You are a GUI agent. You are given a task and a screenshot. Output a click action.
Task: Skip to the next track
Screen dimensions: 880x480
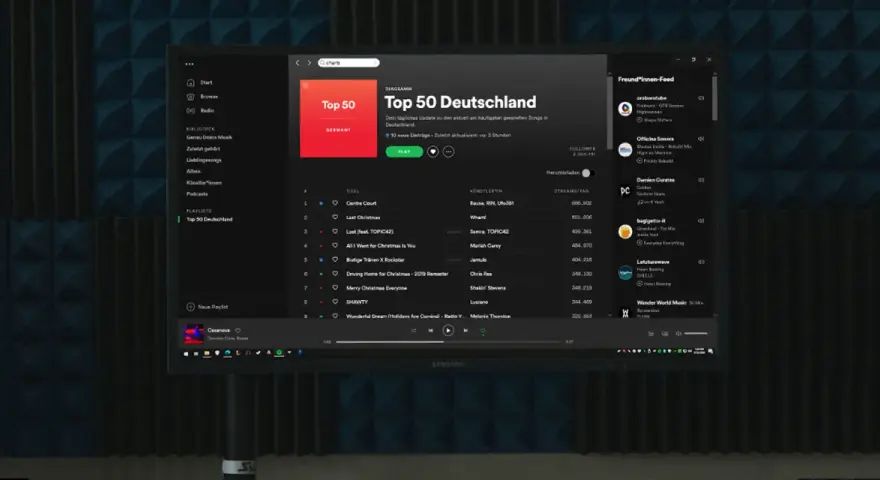click(x=465, y=331)
